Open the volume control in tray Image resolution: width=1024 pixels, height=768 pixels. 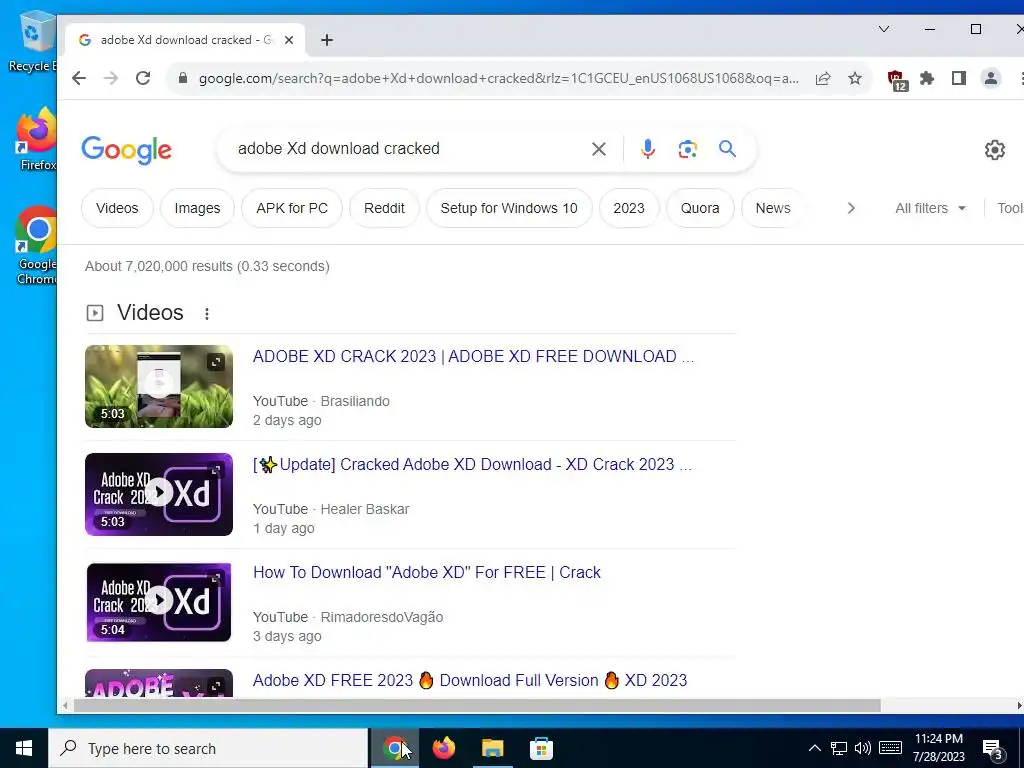[863, 748]
